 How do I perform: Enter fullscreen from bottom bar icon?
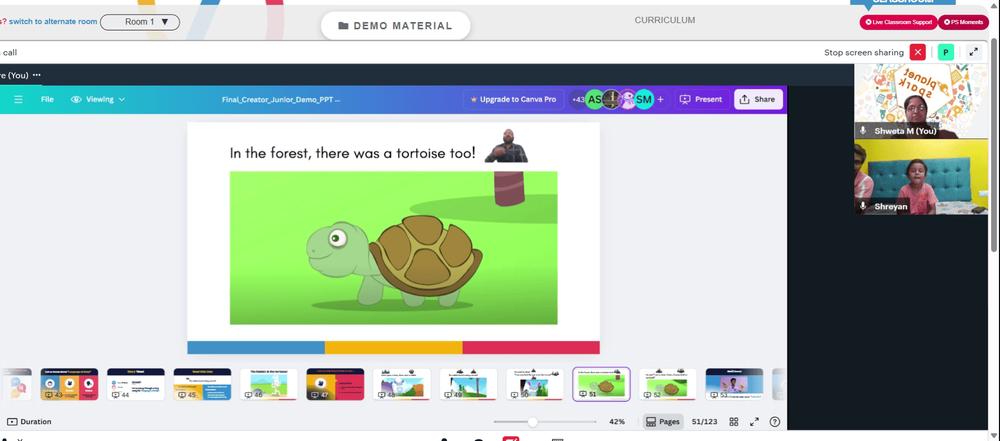coord(754,422)
